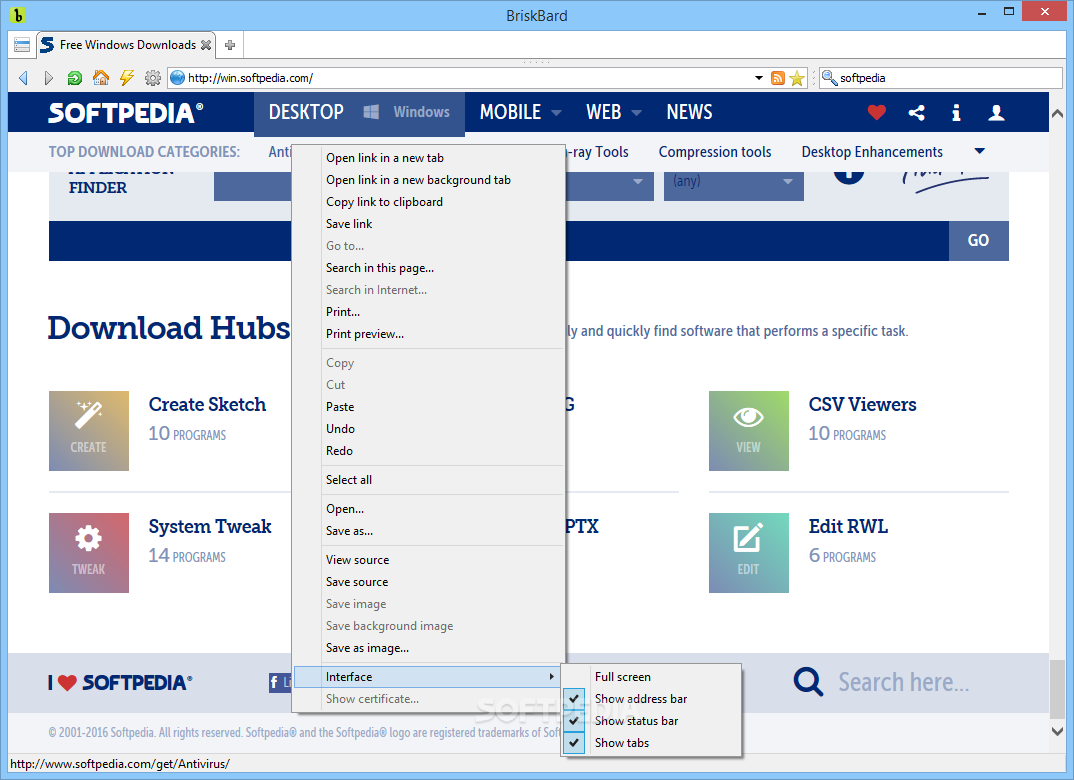Select View source in the context menu
This screenshot has width=1074, height=780.
pyautogui.click(x=429, y=559)
